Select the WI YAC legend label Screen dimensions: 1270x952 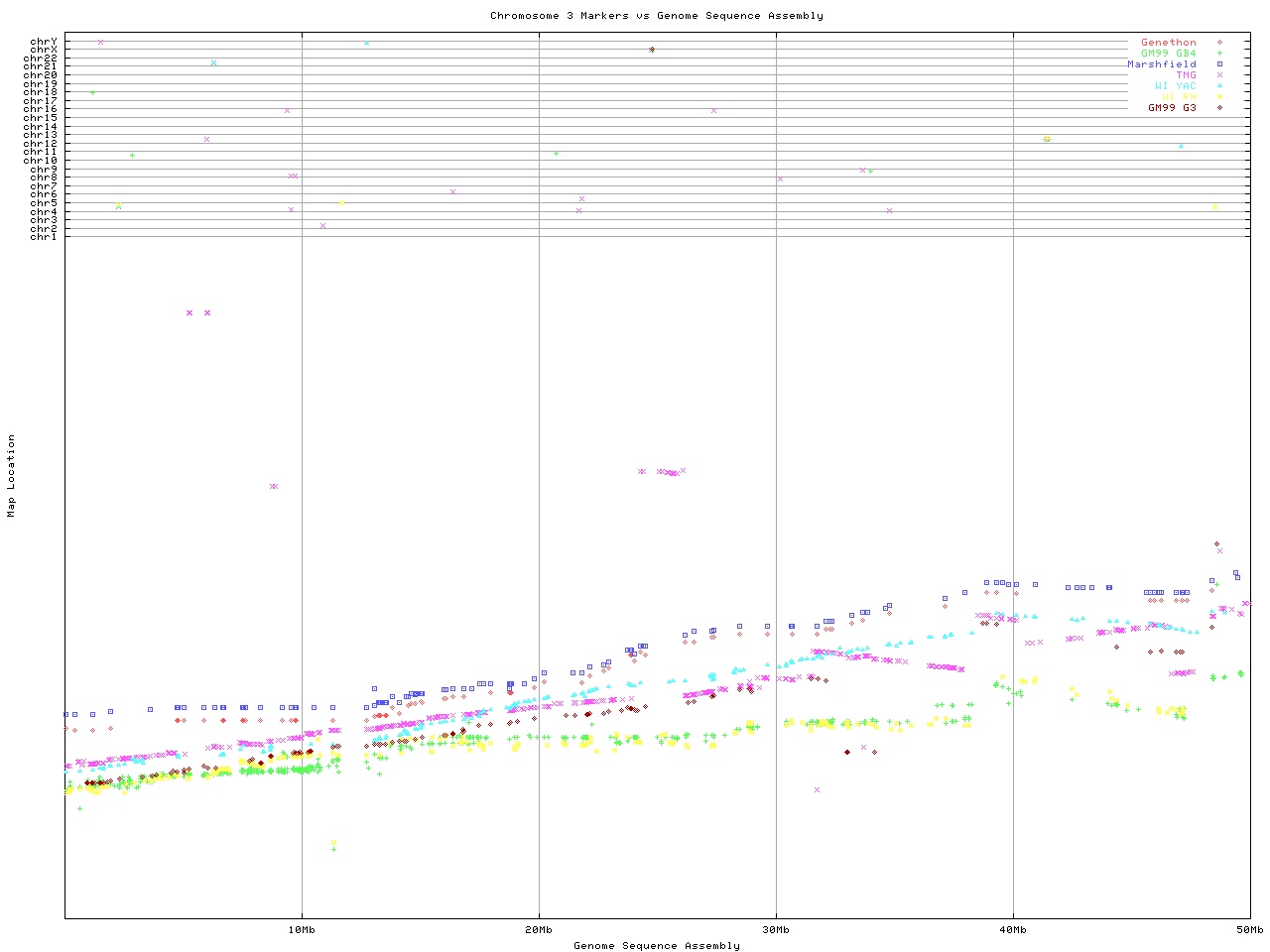pyautogui.click(x=1175, y=86)
